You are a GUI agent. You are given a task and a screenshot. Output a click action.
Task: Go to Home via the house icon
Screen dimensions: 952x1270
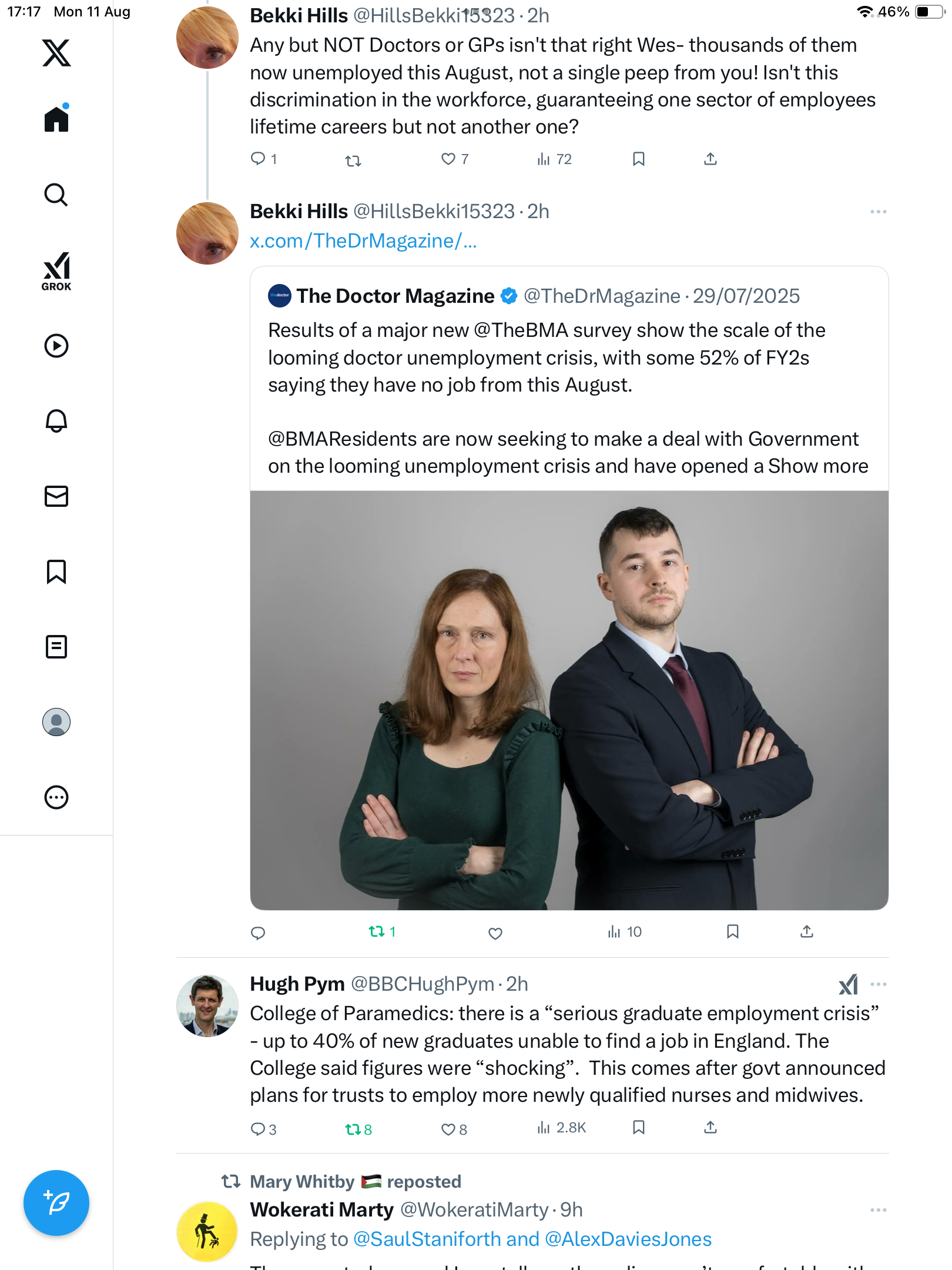(x=56, y=119)
